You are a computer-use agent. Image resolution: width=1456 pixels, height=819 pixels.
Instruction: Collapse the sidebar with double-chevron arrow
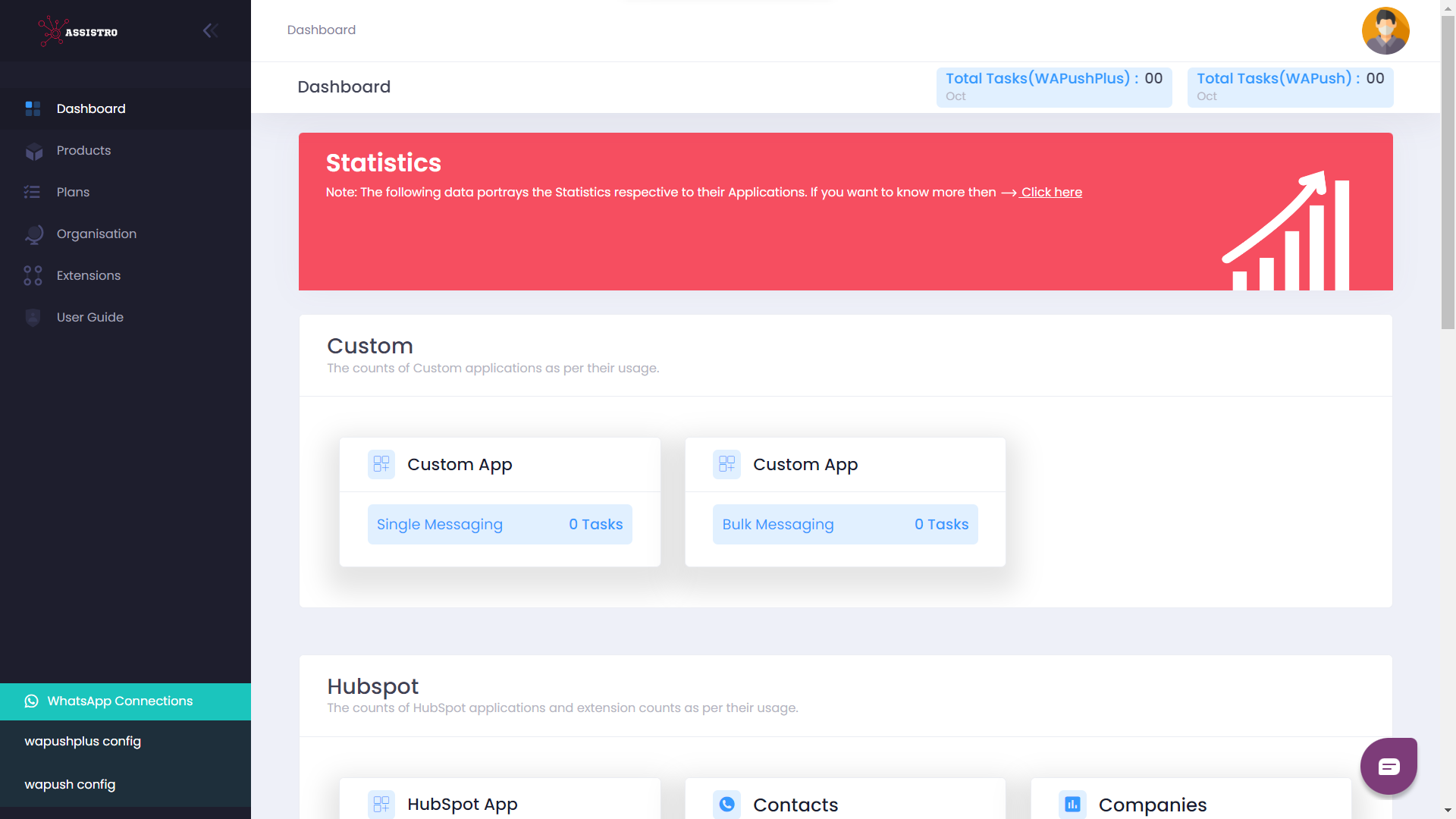tap(210, 30)
